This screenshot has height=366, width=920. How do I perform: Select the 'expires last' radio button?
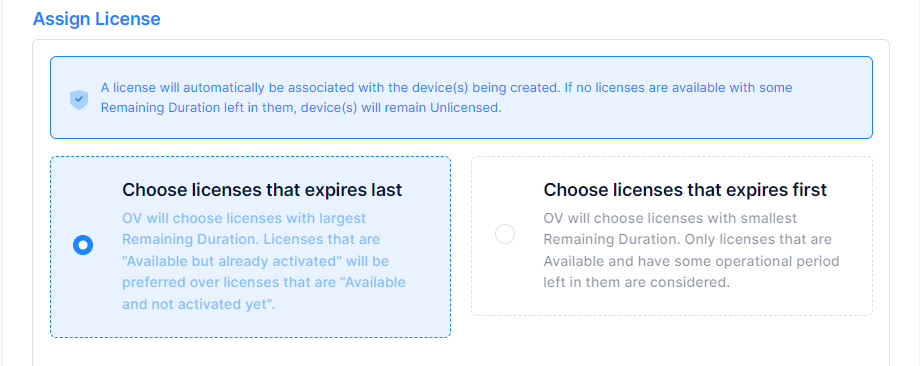pyautogui.click(x=83, y=245)
